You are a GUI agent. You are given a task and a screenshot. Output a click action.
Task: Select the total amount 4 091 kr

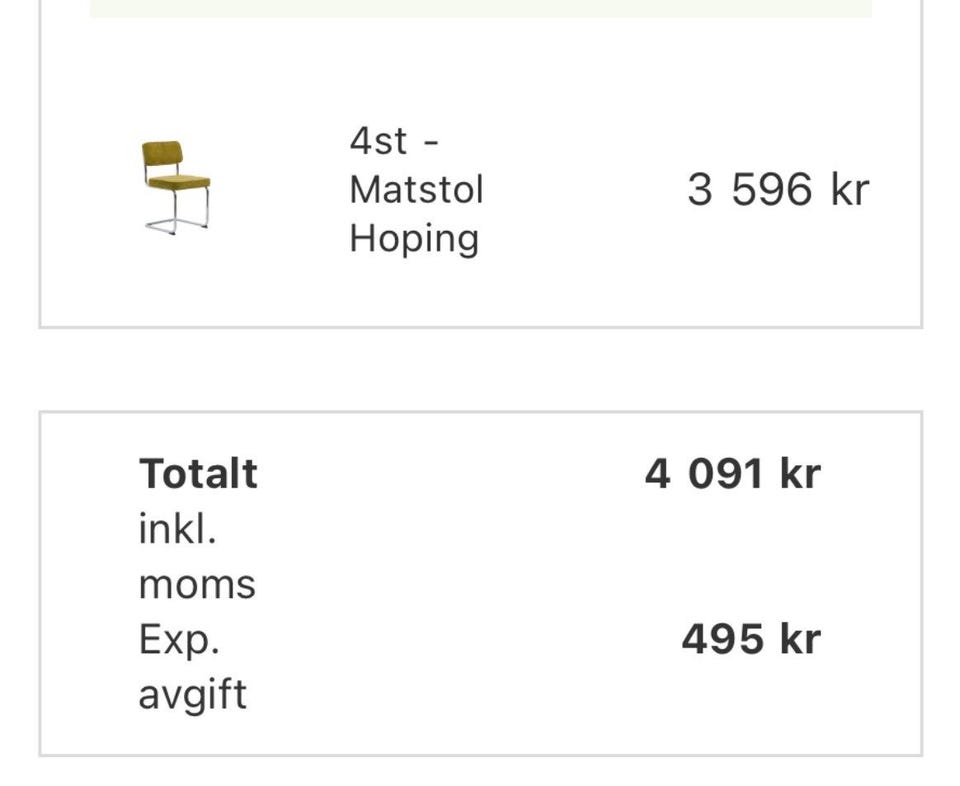[x=732, y=473]
